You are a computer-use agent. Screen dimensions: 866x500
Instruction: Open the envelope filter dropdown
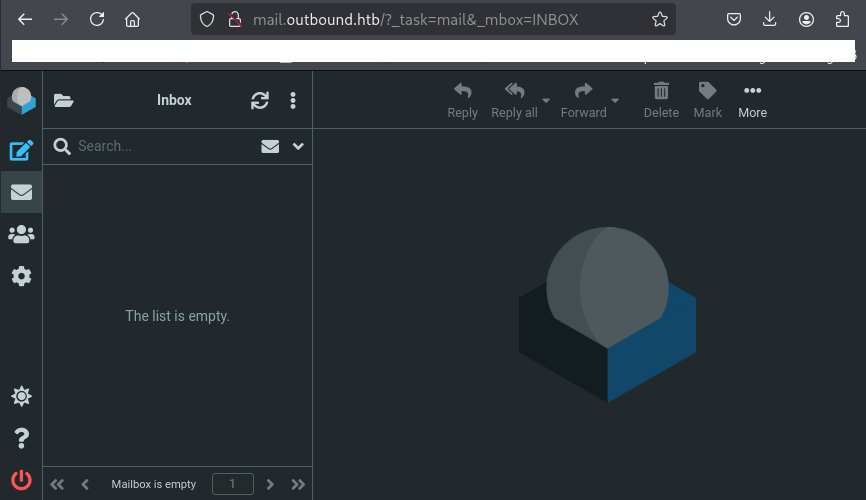(x=270, y=146)
